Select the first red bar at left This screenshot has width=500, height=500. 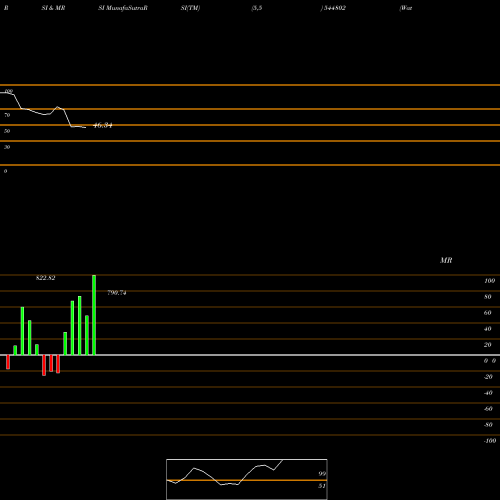(8, 362)
